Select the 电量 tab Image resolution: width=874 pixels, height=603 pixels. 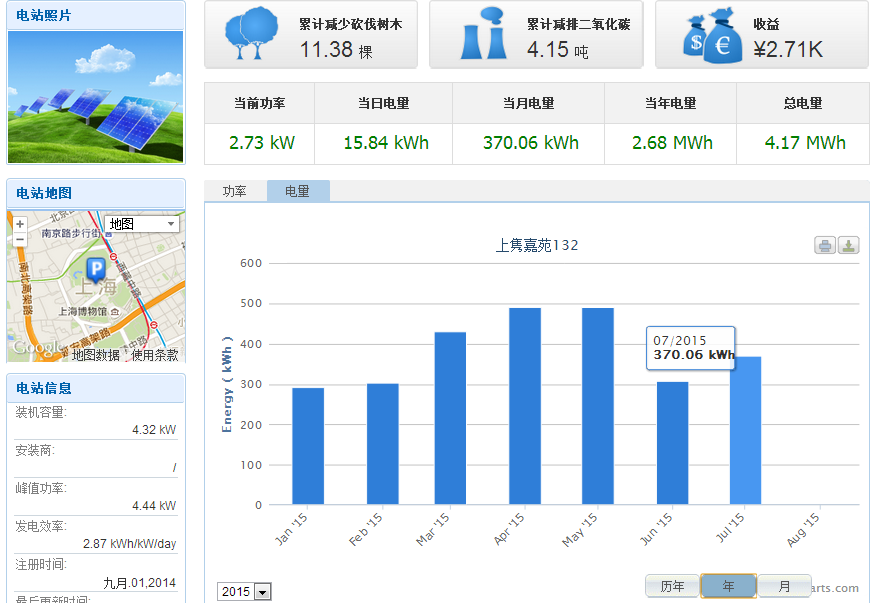pyautogui.click(x=297, y=191)
